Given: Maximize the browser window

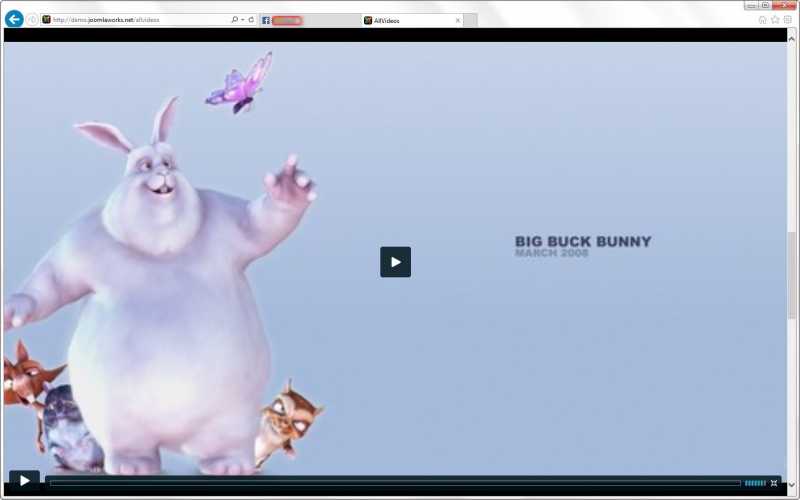Looking at the screenshot, I should pyautogui.click(x=765, y=5).
